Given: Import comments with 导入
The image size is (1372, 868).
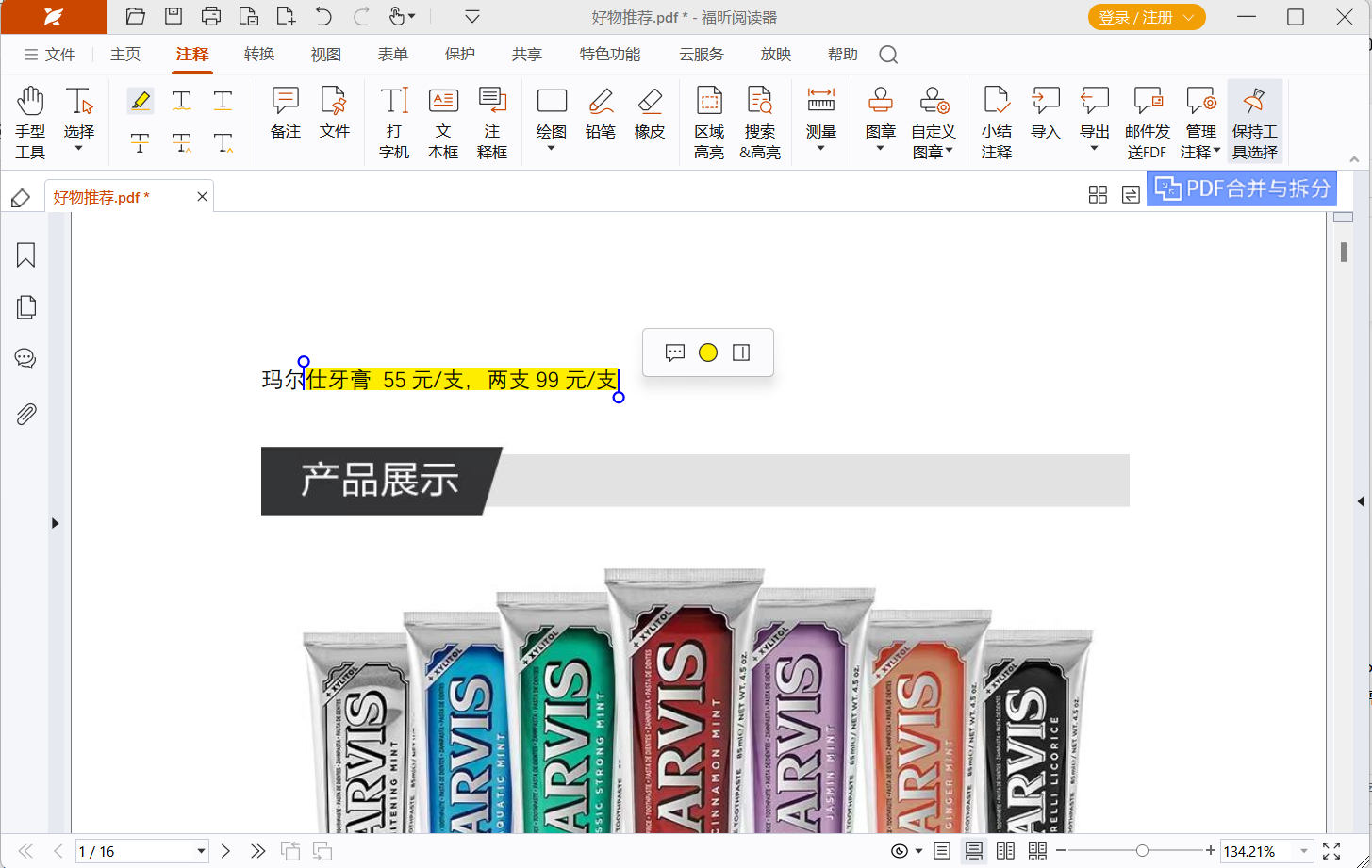Looking at the screenshot, I should coord(1046,112).
